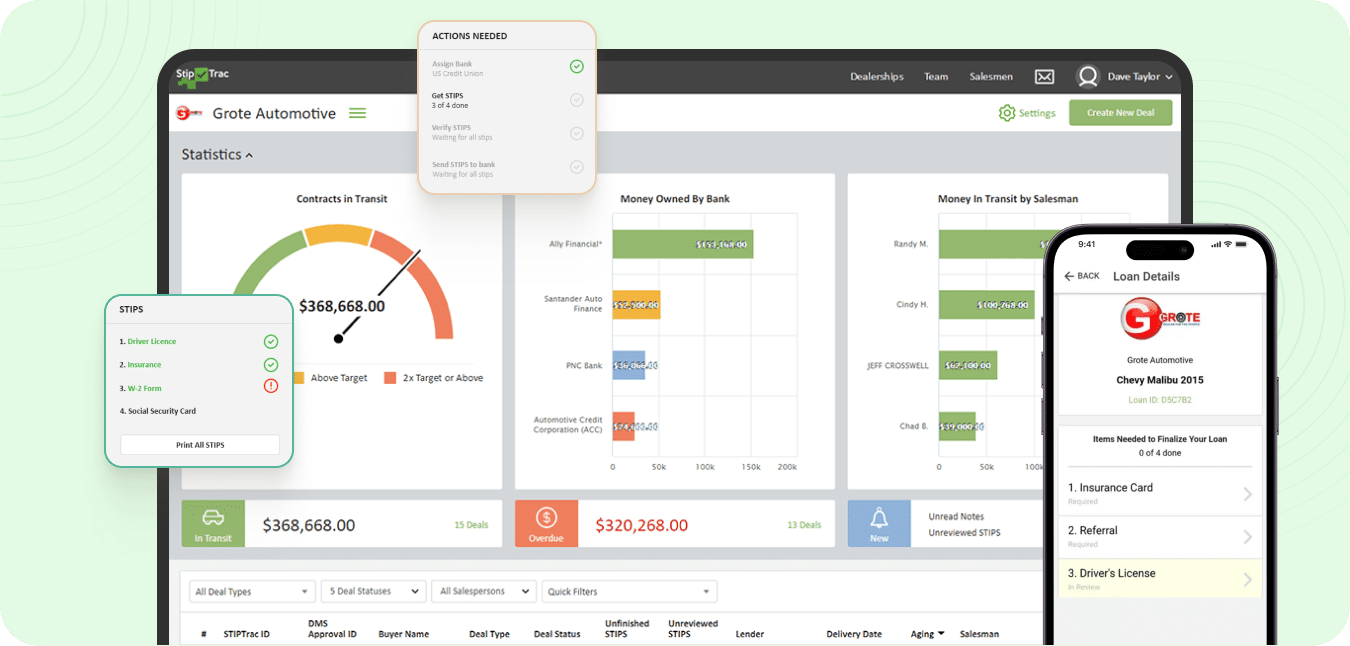This screenshot has width=1350, height=646.
Task: Click the Print All STIPS button
Action: point(200,445)
